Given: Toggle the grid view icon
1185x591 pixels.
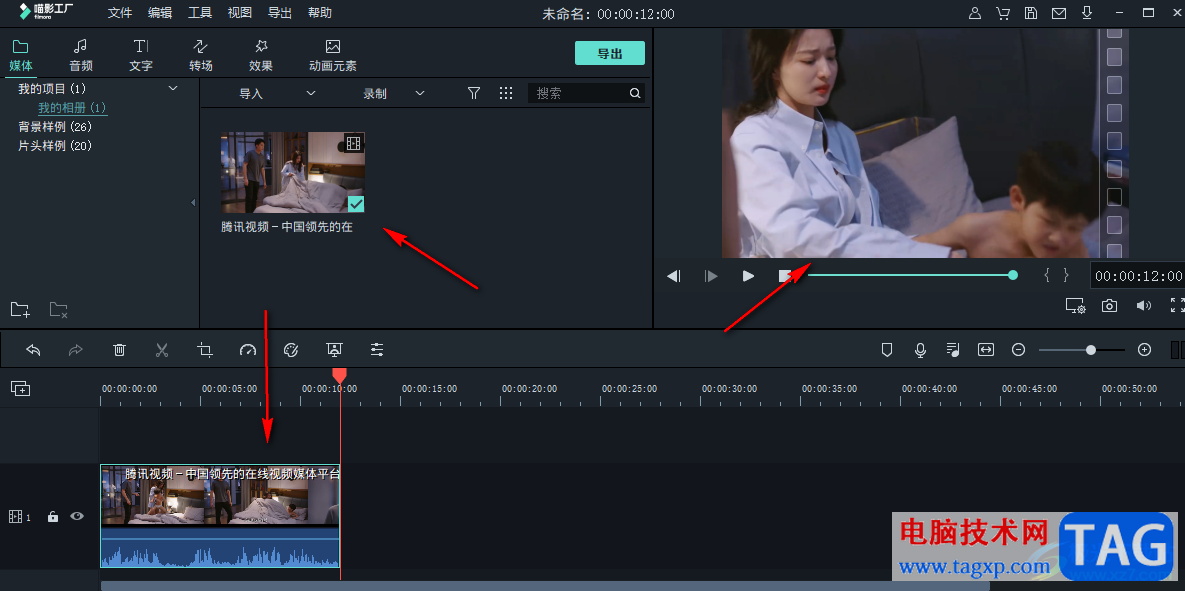Looking at the screenshot, I should point(506,93).
